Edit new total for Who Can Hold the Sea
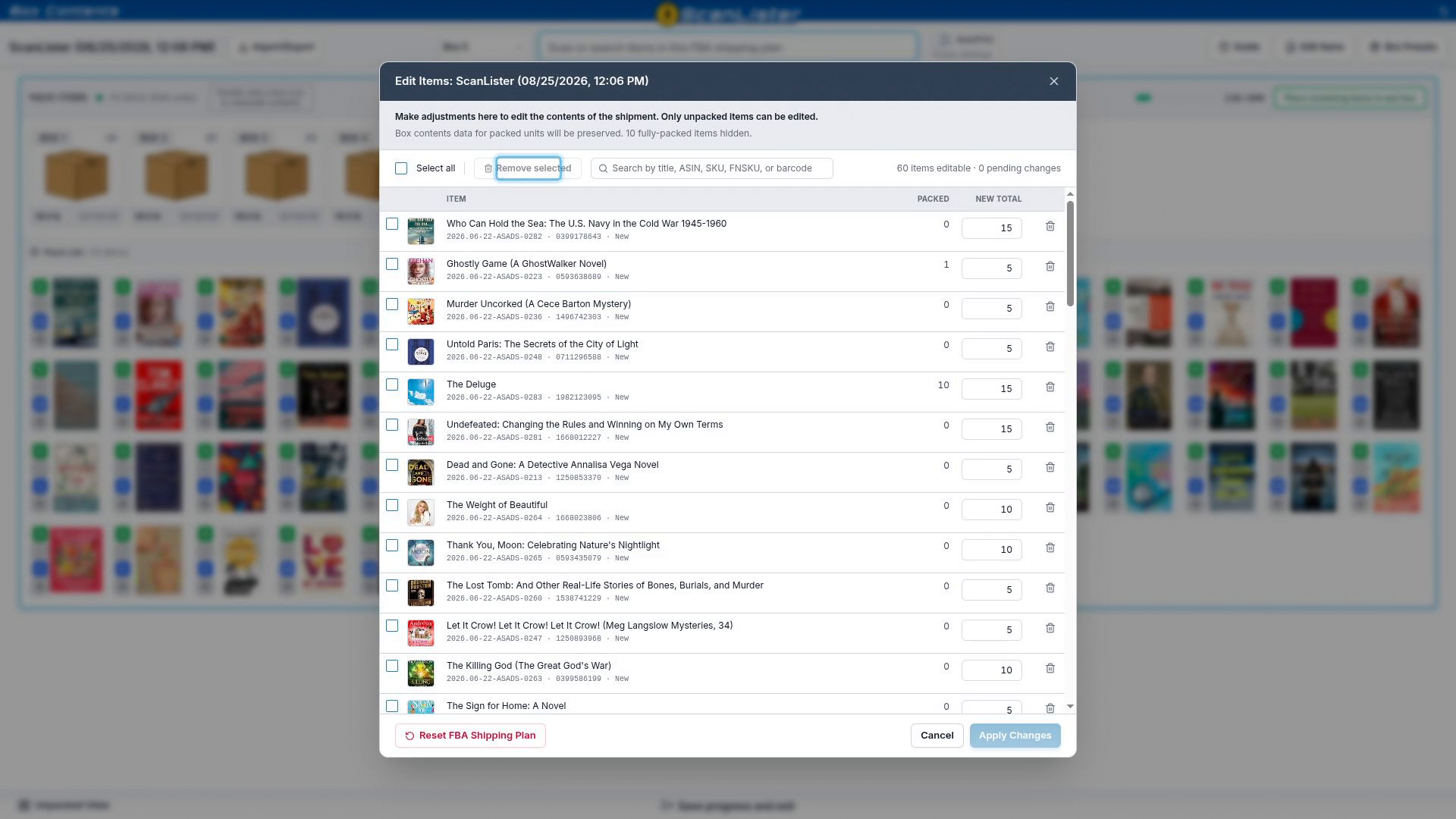 [991, 228]
